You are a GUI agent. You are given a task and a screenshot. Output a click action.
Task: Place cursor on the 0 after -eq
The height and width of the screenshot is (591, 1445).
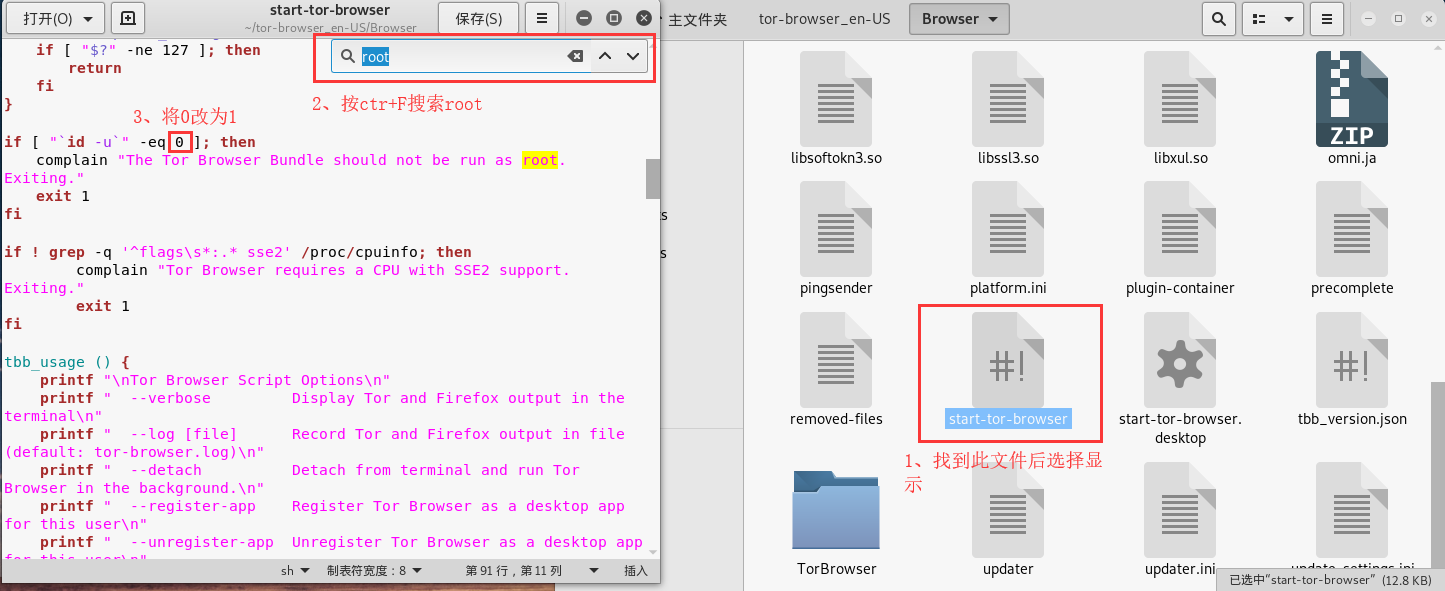click(x=180, y=142)
